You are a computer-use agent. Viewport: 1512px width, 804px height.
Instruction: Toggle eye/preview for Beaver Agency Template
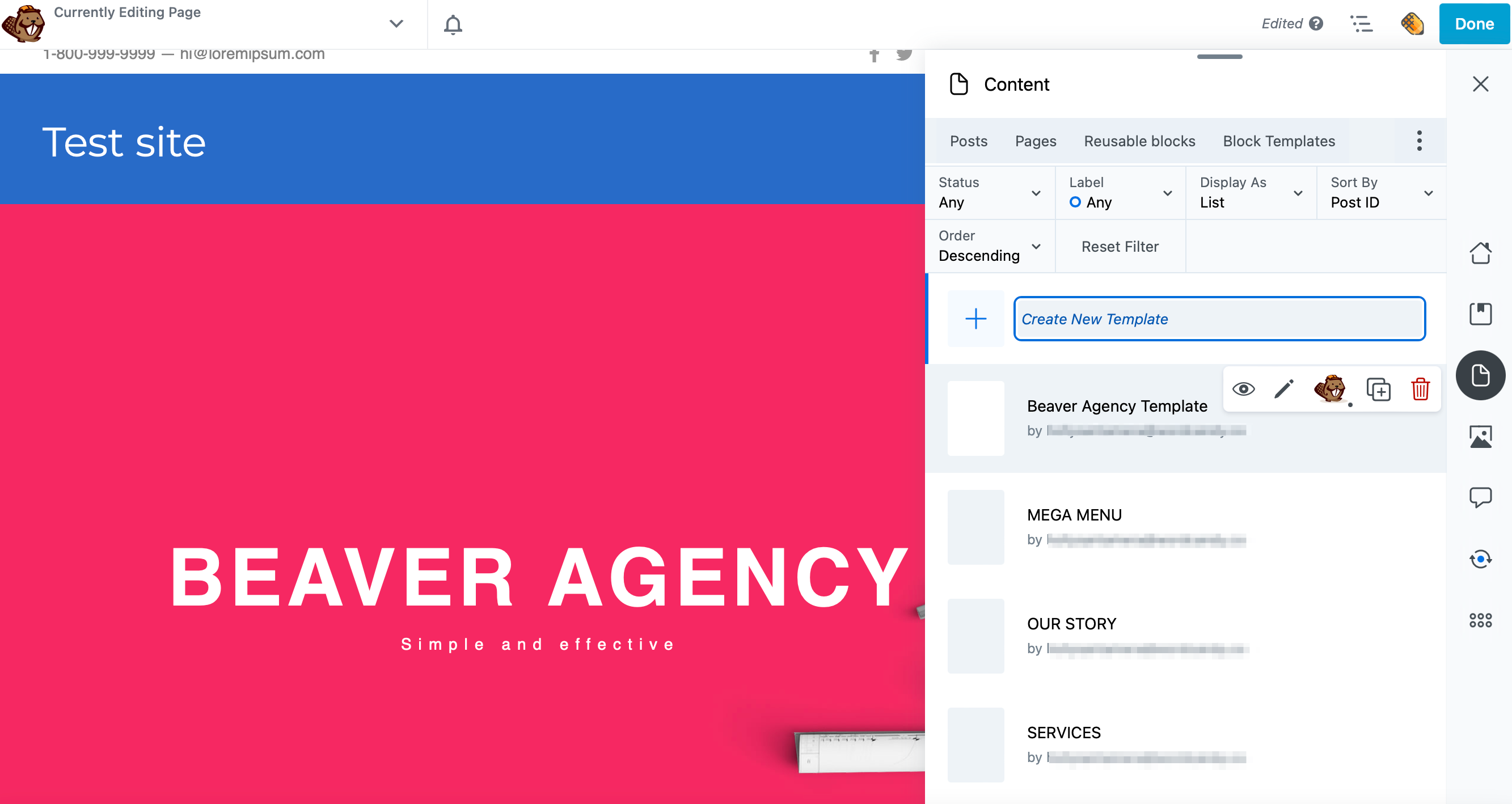coord(1244,390)
